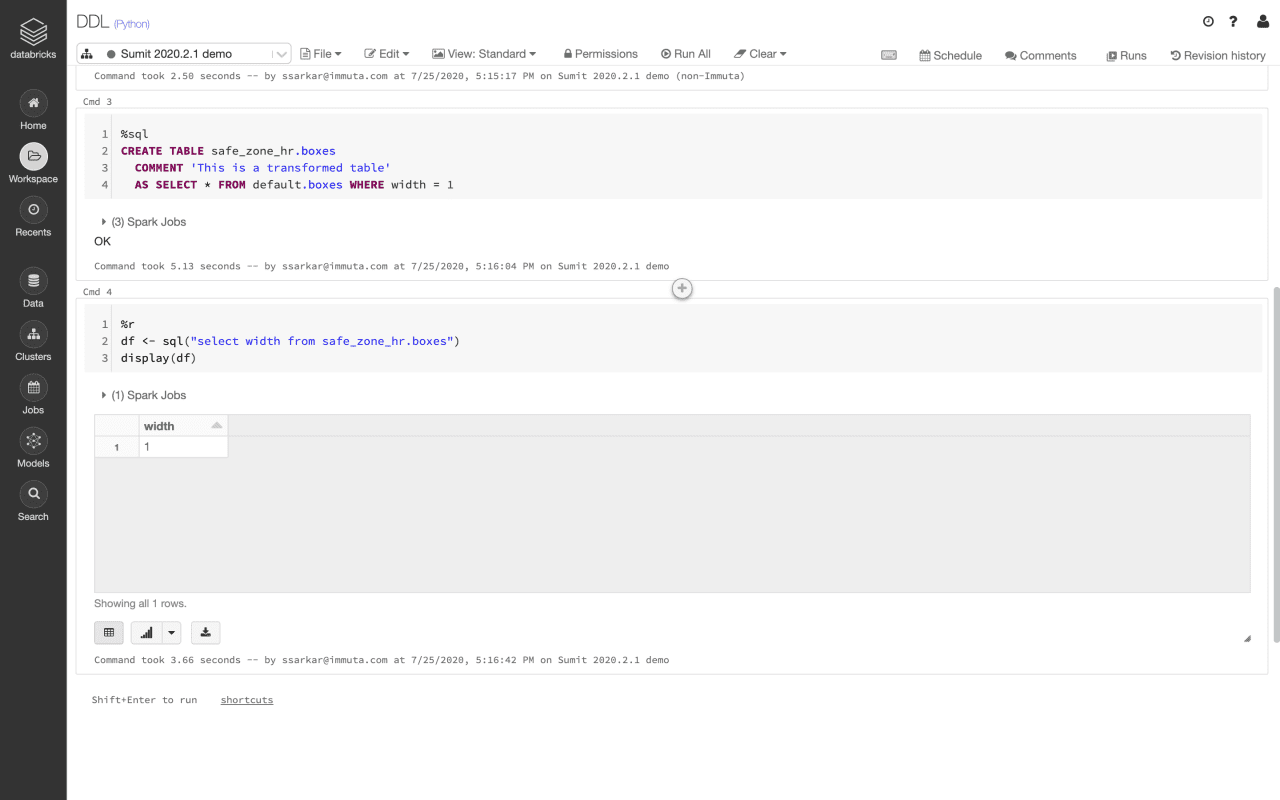Open Clusters in sidebar
Image resolution: width=1280 pixels, height=800 pixels.
[x=33, y=341]
